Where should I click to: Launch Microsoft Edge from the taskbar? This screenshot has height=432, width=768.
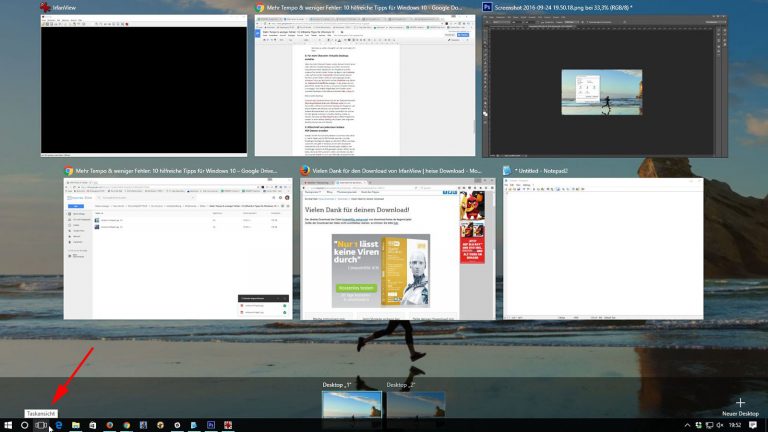(x=59, y=425)
